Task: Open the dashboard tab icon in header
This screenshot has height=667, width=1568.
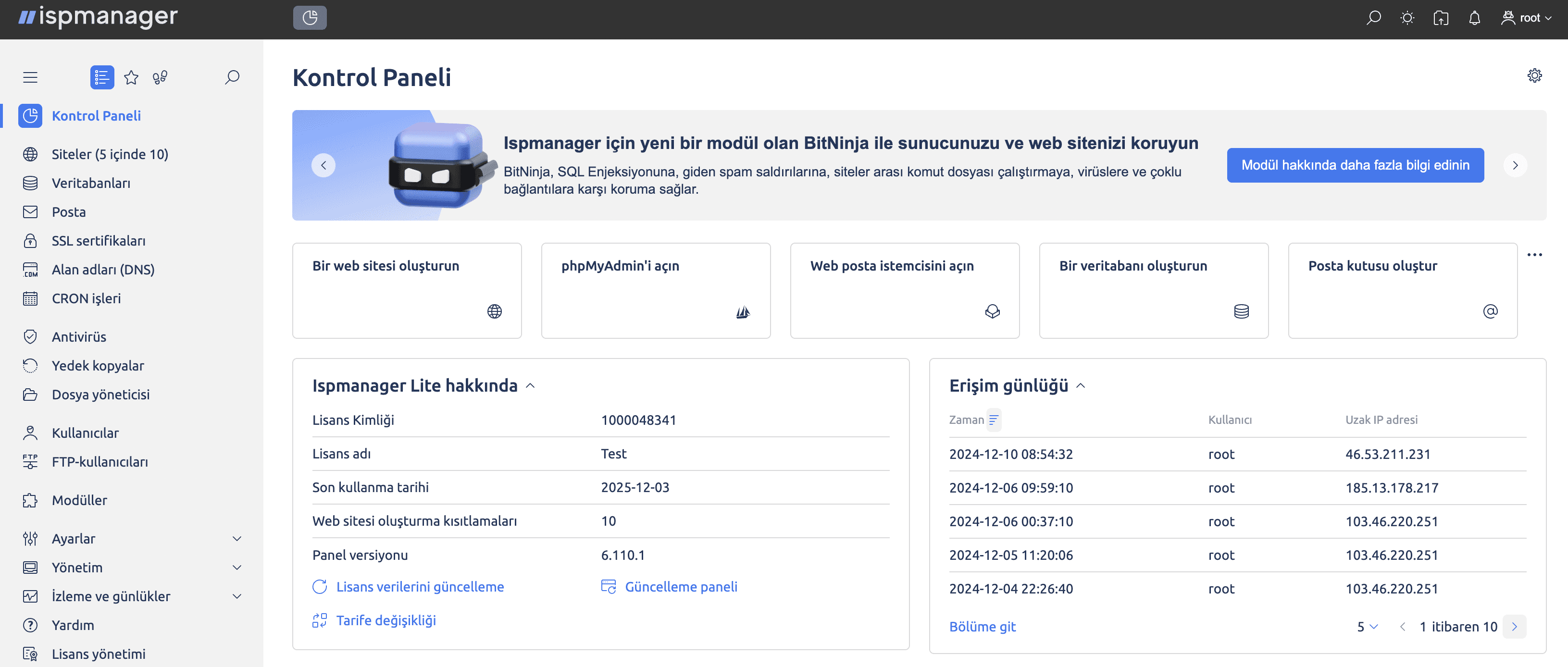Action: [x=310, y=18]
